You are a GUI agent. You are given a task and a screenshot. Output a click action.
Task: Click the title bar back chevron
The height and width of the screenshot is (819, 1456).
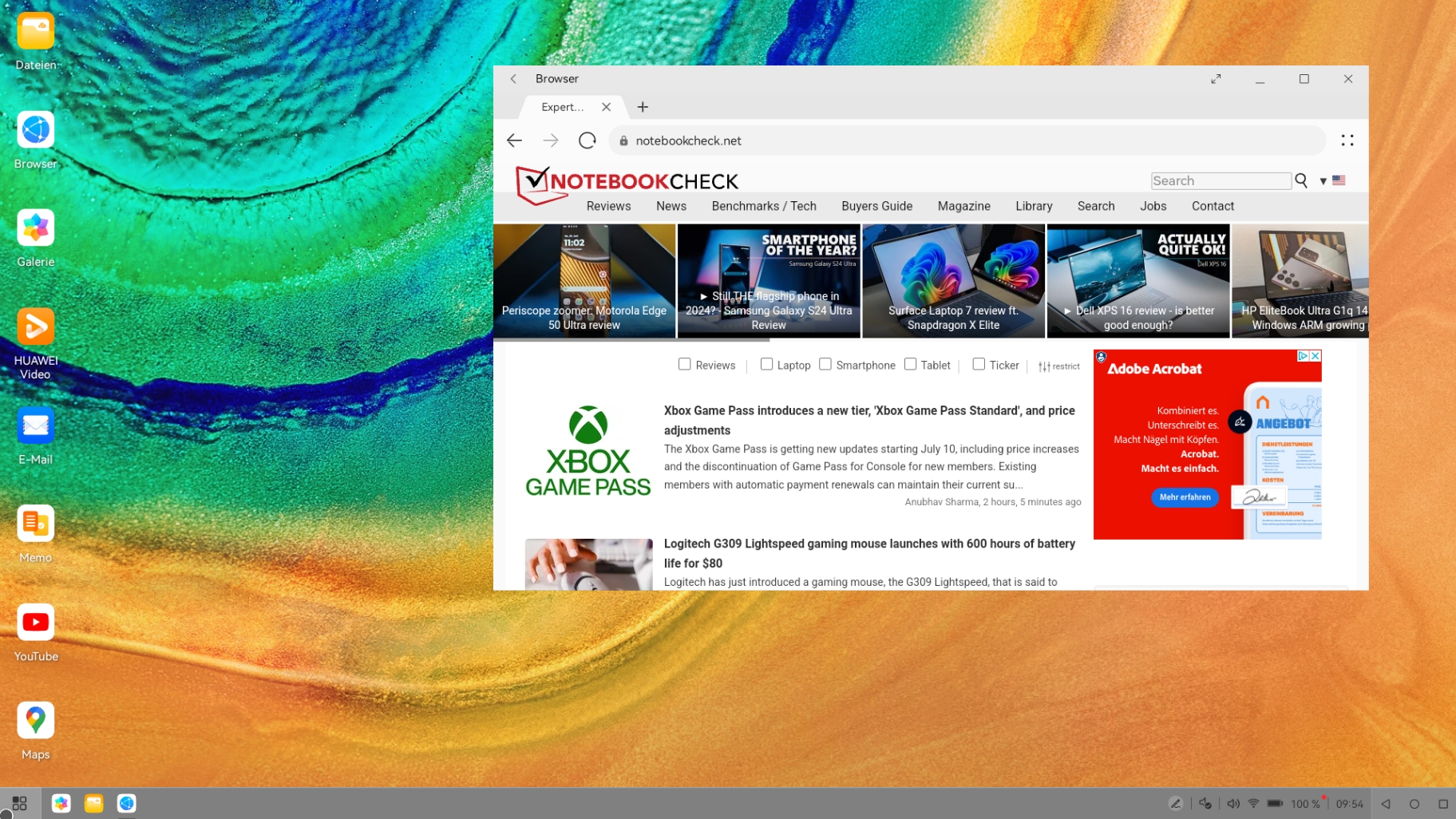[514, 79]
